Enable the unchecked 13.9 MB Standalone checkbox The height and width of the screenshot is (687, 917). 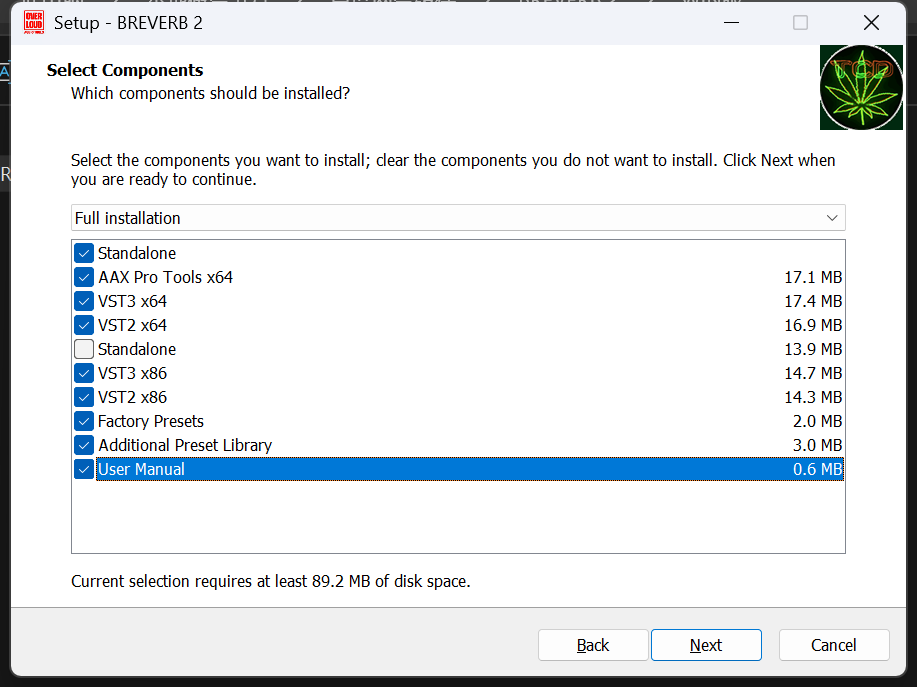coord(84,349)
